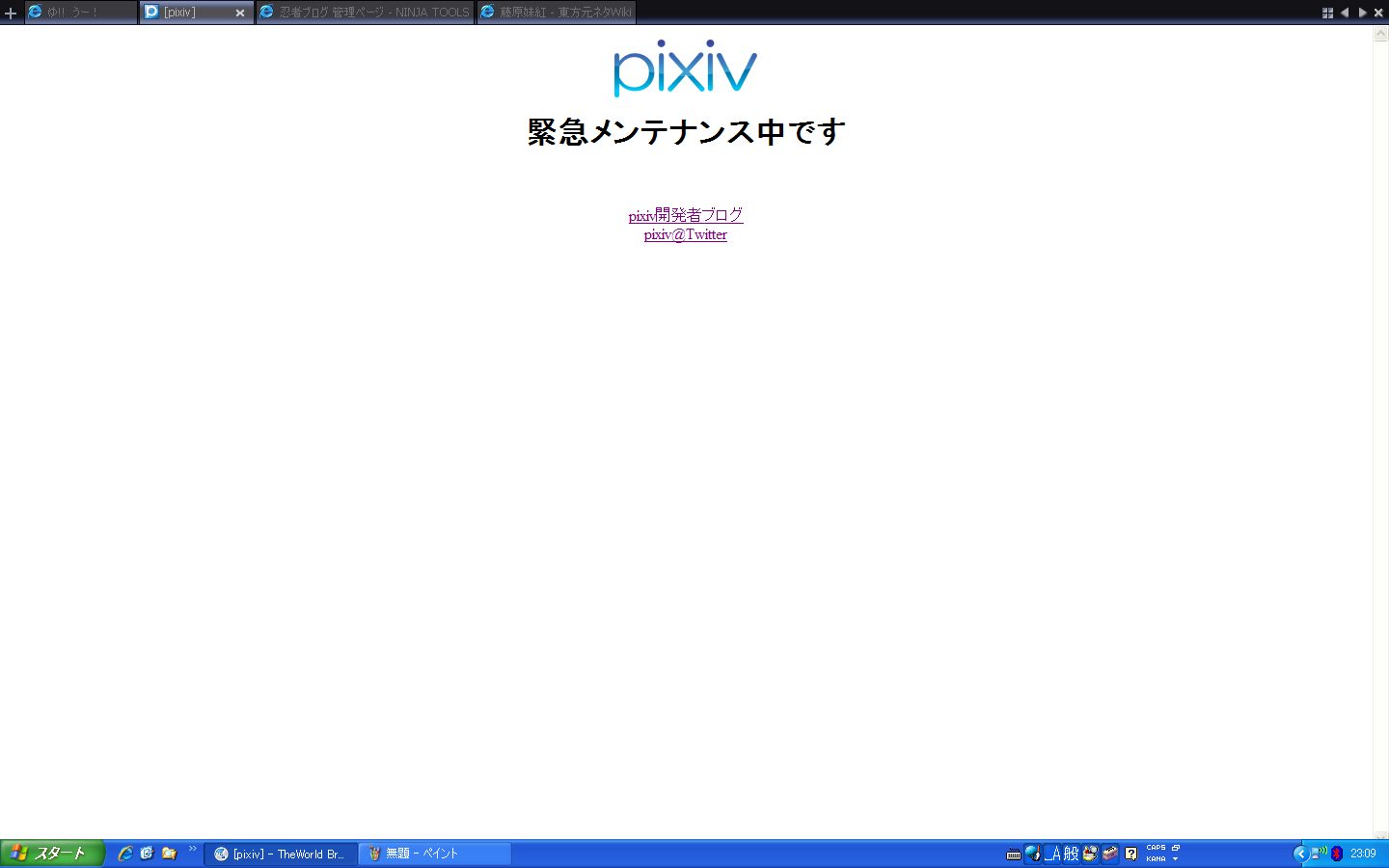
Task: Open the pixiv@Twitter link
Action: pos(686,234)
